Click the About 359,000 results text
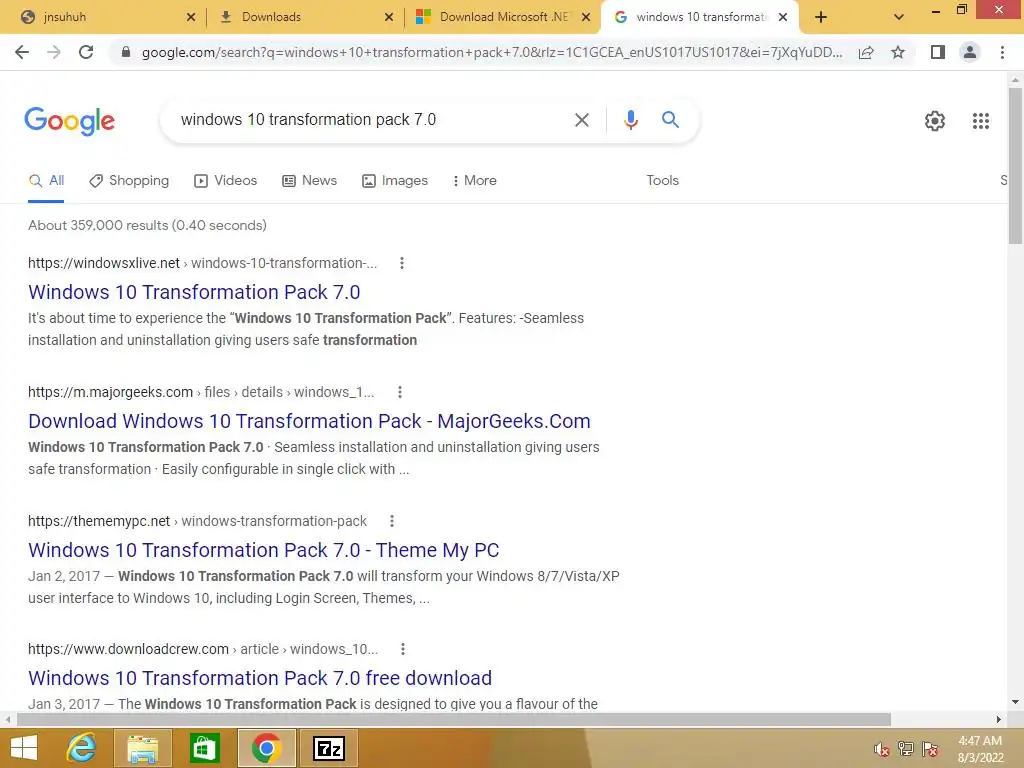1024x768 pixels. [x=147, y=225]
